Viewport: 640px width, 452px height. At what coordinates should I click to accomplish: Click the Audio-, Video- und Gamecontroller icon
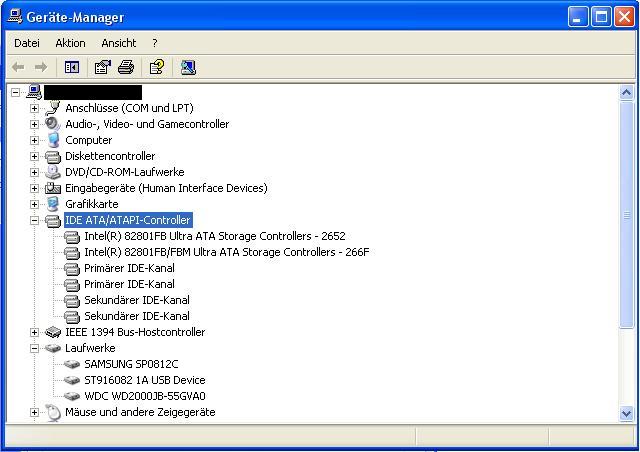[x=53, y=124]
